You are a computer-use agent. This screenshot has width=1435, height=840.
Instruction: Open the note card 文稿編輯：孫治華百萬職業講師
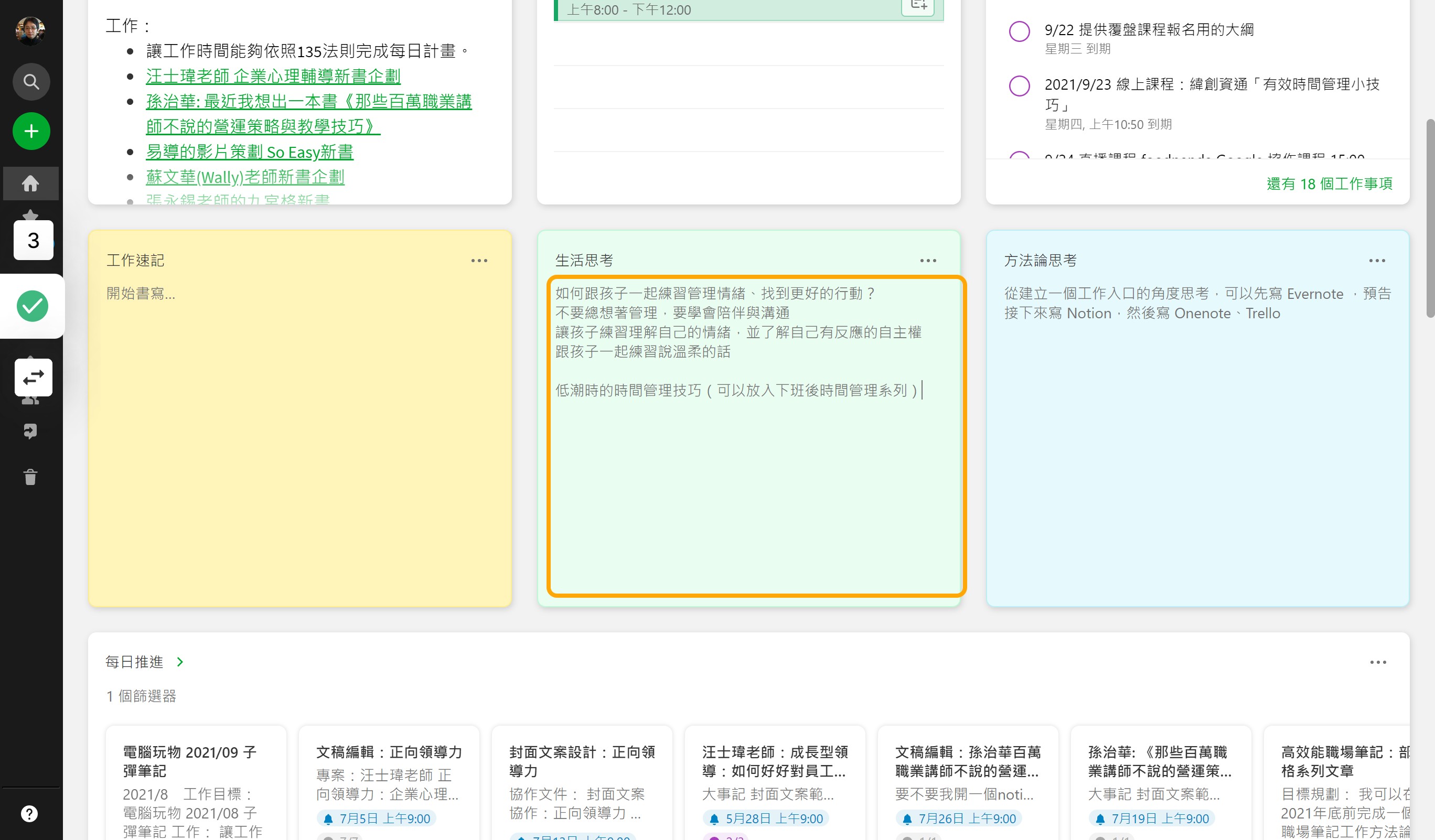pyautogui.click(x=968, y=782)
